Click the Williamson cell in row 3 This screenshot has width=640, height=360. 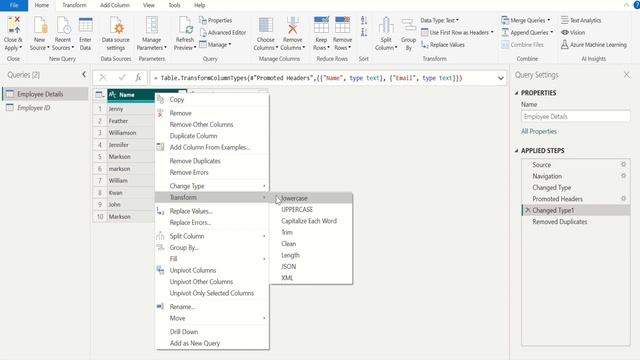click(131, 133)
